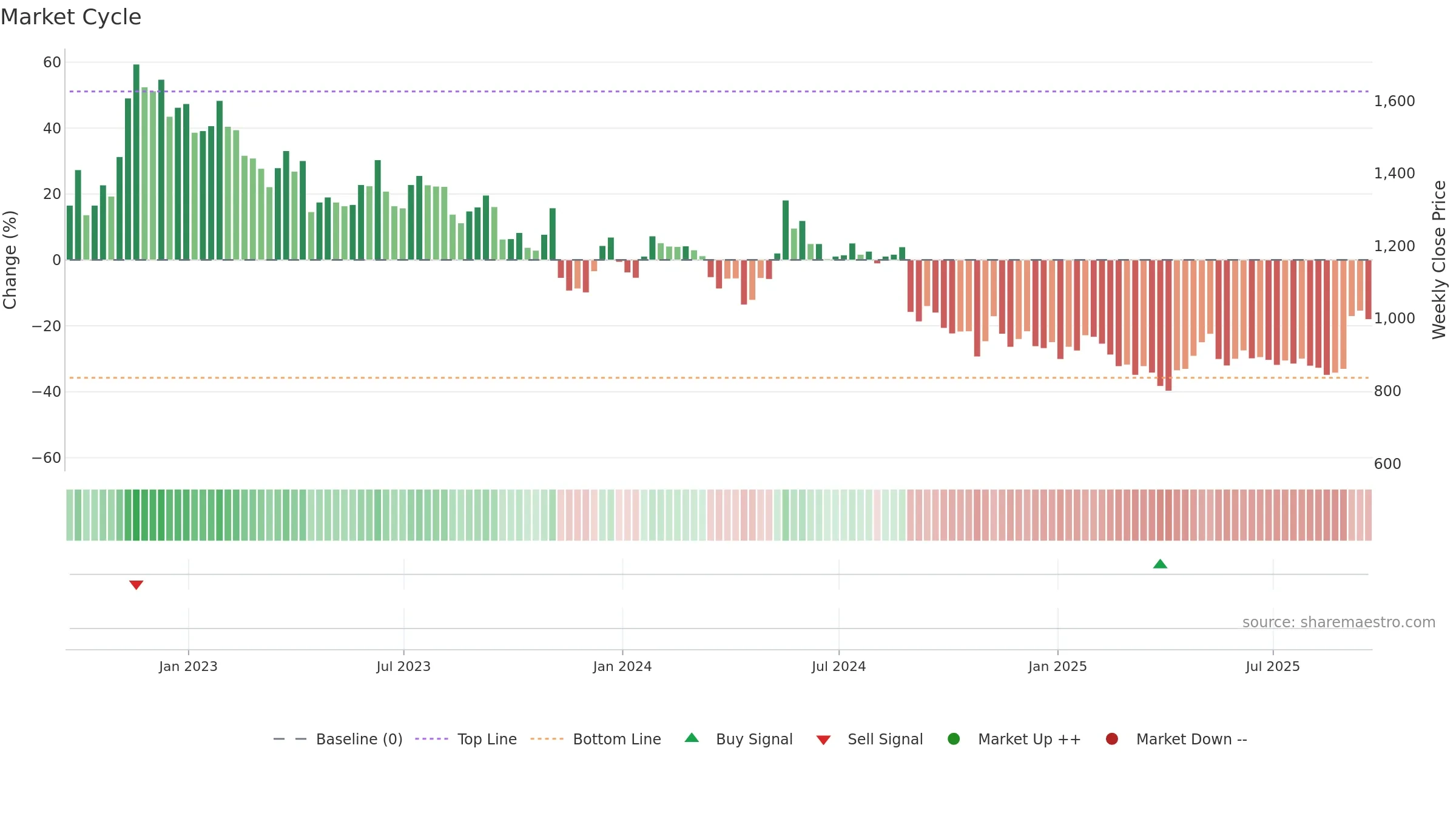The width and height of the screenshot is (1456, 819).
Task: Click the orange dotted Bottom Line in chart
Action: point(719,378)
